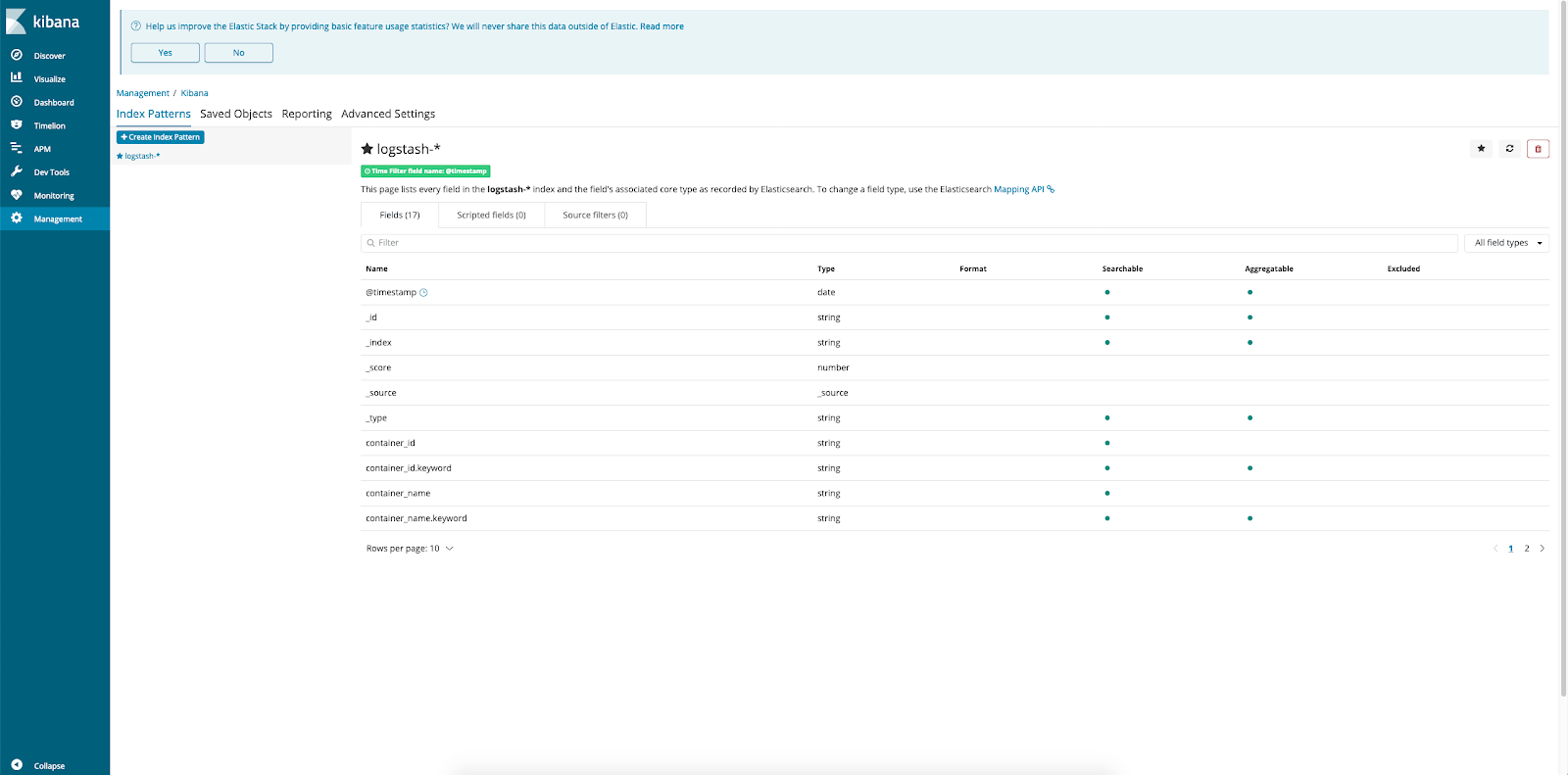This screenshot has width=1568, height=775.
Task: Open the Timelion icon in sidebar
Action: click(x=17, y=124)
